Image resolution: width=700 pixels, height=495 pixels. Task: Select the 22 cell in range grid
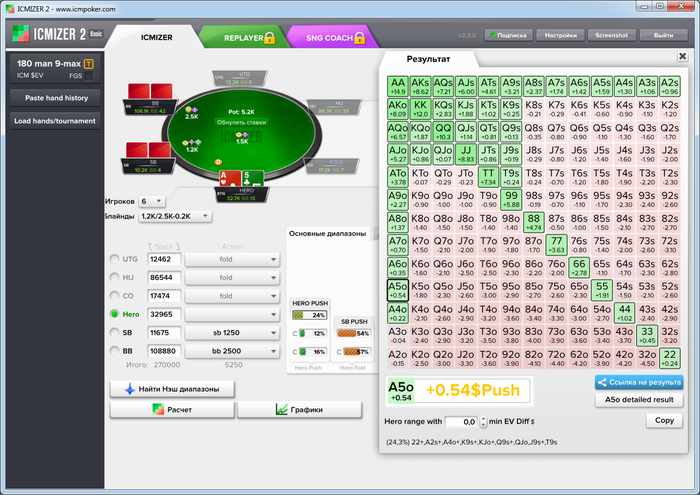(x=669, y=358)
